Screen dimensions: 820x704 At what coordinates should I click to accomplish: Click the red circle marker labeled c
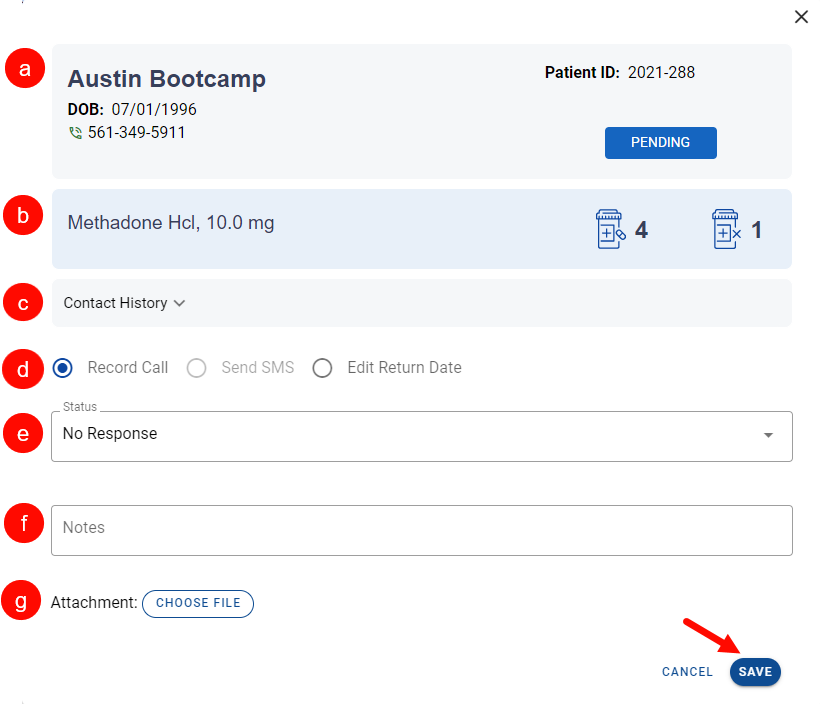[25, 303]
